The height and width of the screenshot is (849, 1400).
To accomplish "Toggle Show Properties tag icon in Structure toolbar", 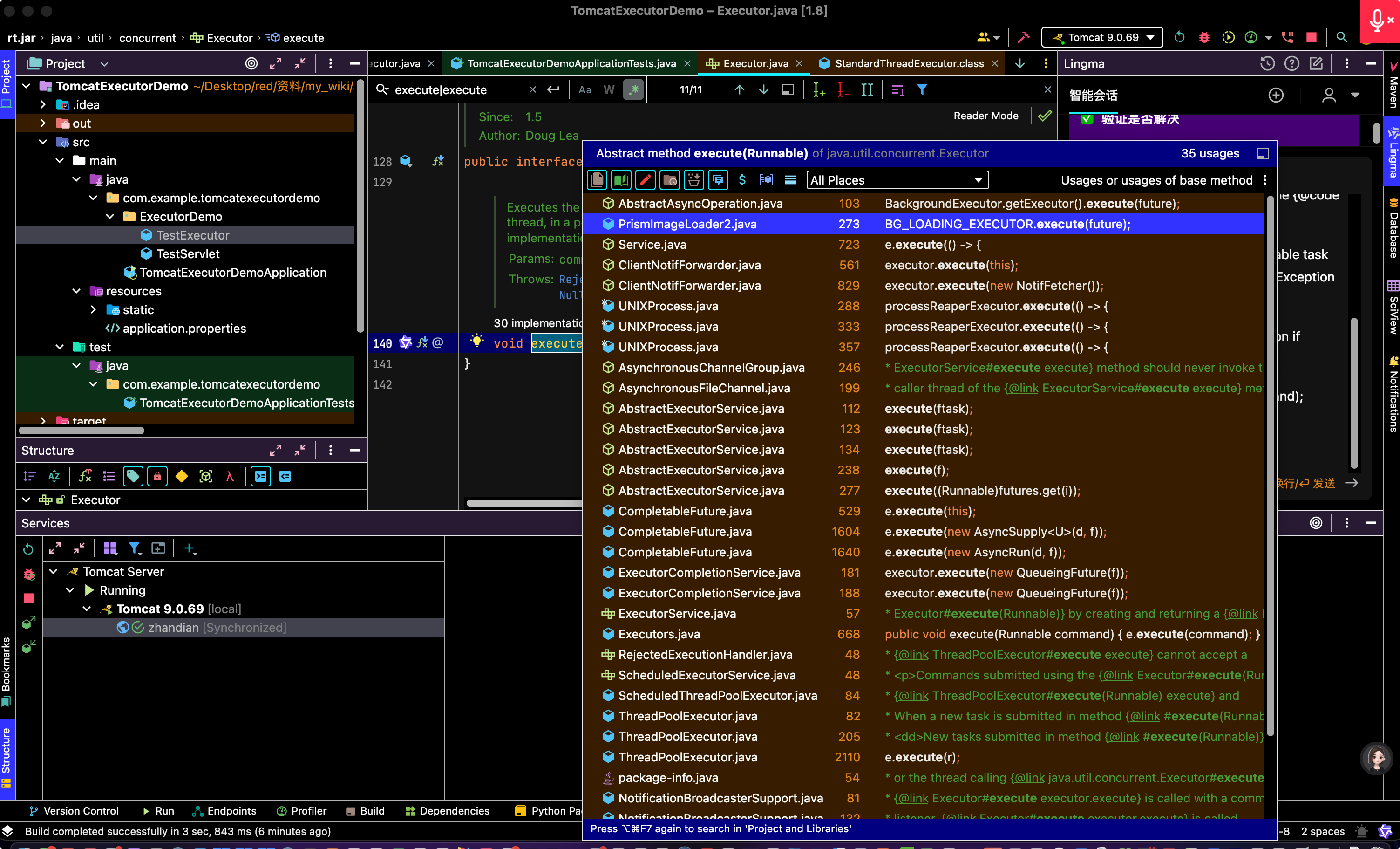I will [133, 477].
